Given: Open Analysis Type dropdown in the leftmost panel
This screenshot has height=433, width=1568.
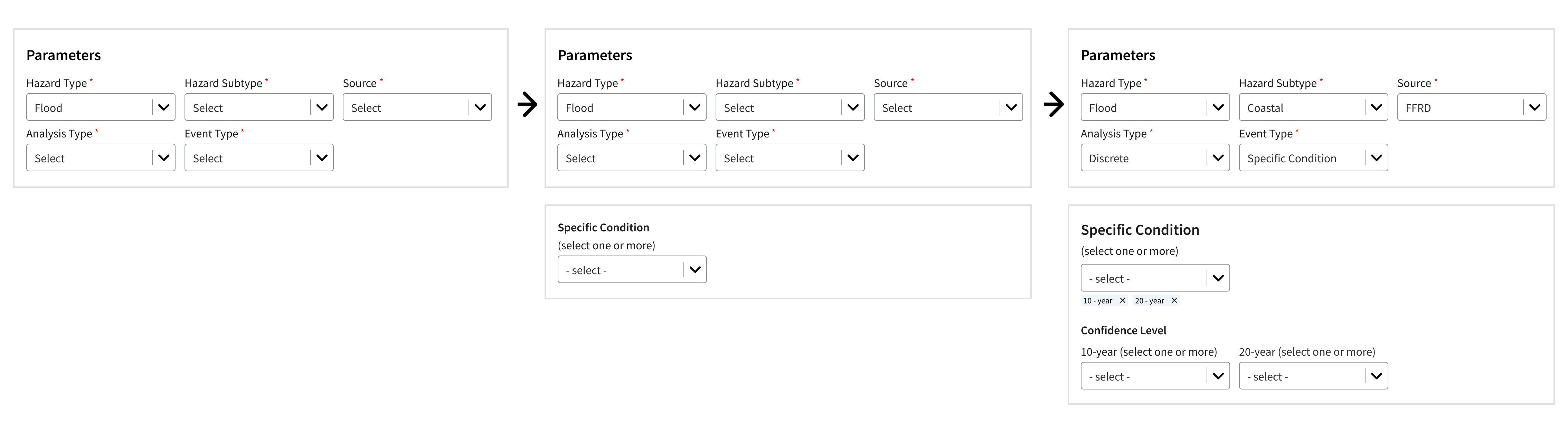Looking at the screenshot, I should (x=89, y=158).
